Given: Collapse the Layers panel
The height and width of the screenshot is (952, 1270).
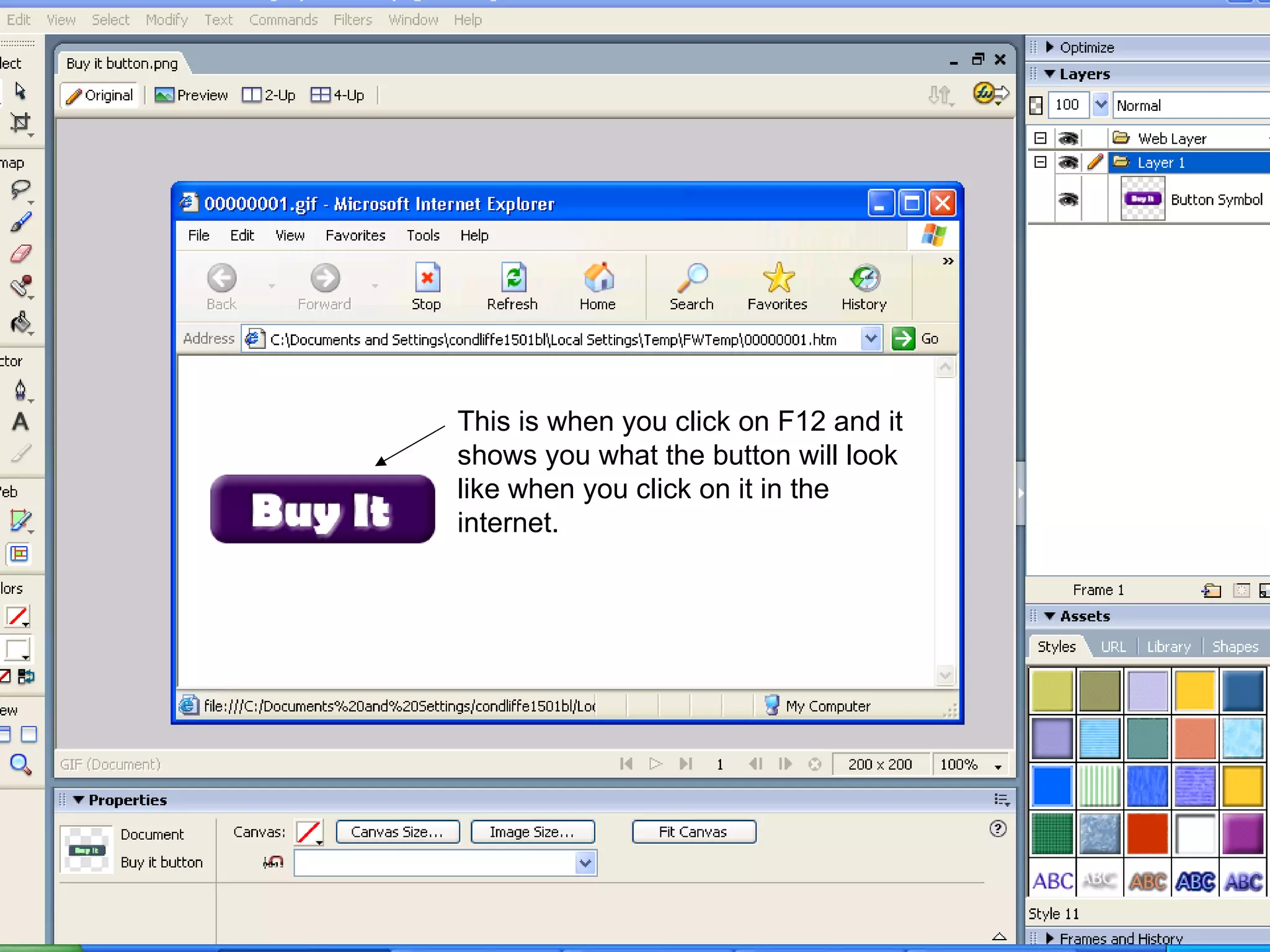Looking at the screenshot, I should tap(1050, 74).
